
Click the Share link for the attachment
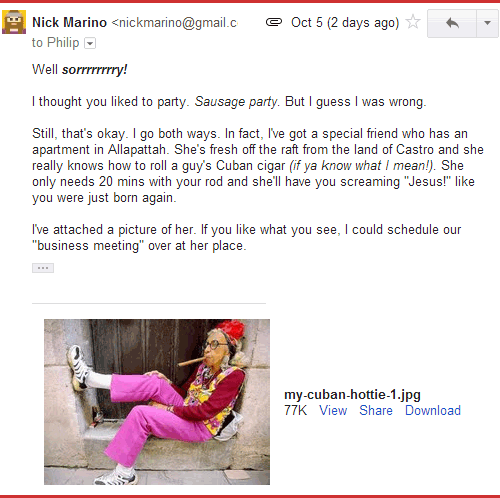click(x=376, y=410)
